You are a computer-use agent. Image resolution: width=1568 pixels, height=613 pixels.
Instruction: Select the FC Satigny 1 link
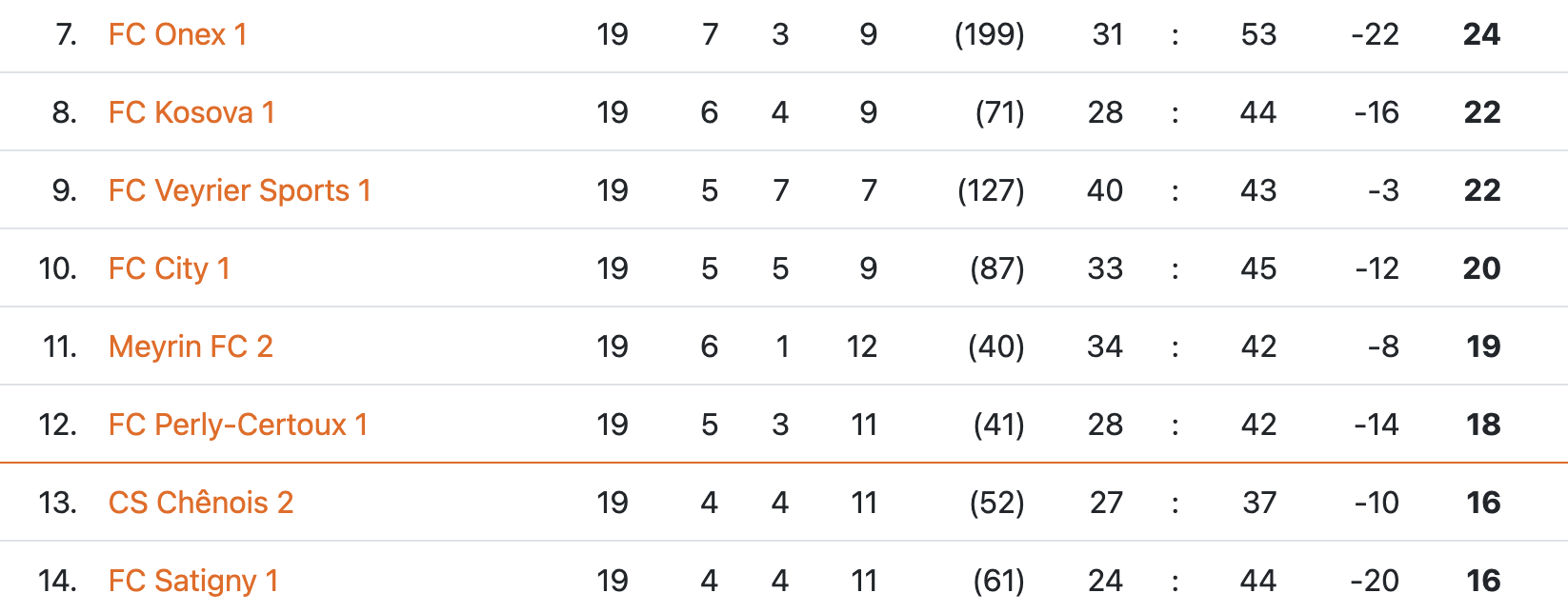coord(192,582)
